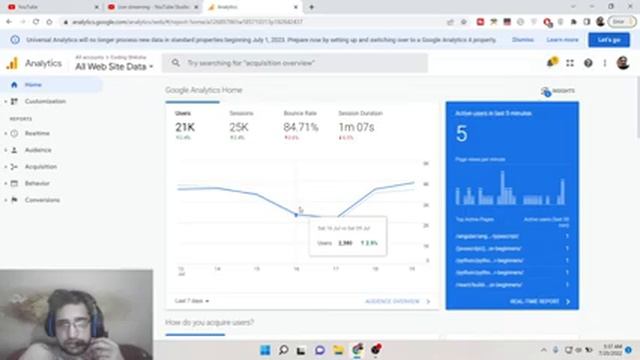640x360 pixels.
Task: Click the Audience person icon
Action: [14, 150]
